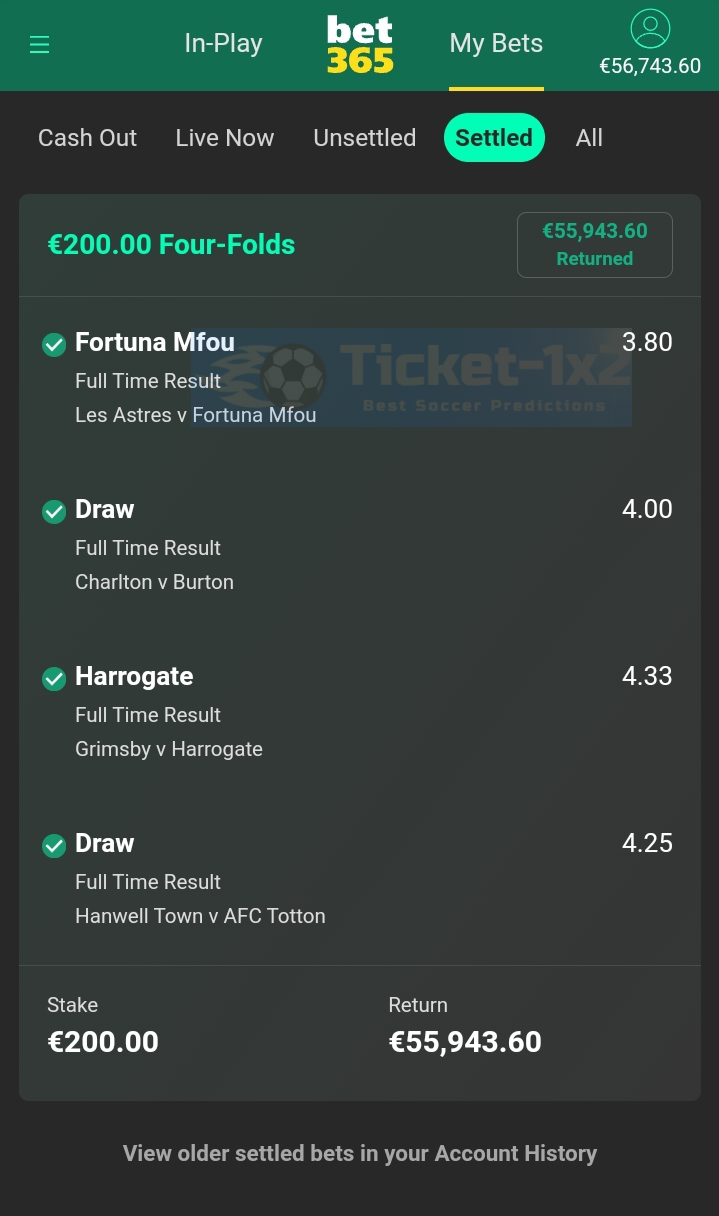The image size is (719, 1216).
Task: Show Live Now bets filter
Action: [x=224, y=138]
